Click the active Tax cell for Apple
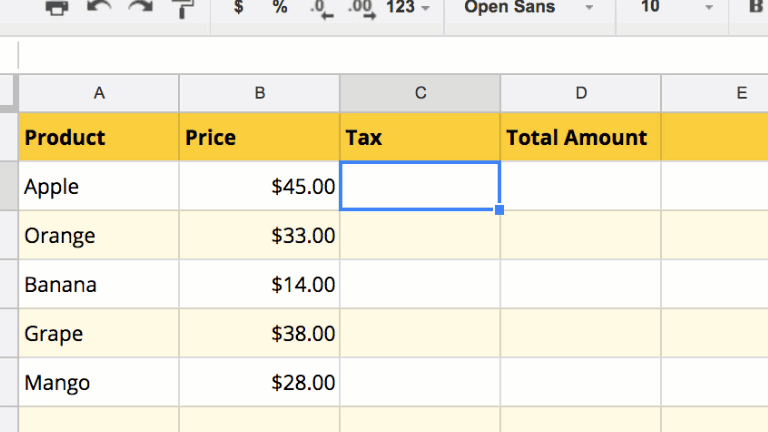768x432 pixels. 420,186
